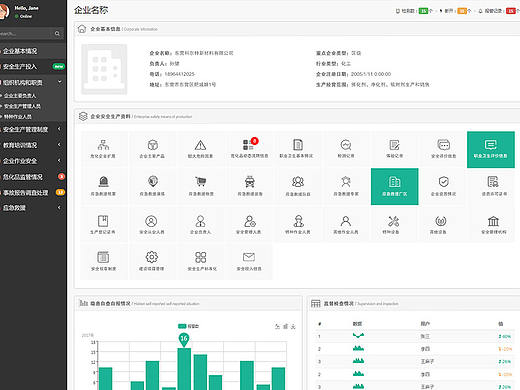Open the warning triangle hazard tile

coord(200,149)
